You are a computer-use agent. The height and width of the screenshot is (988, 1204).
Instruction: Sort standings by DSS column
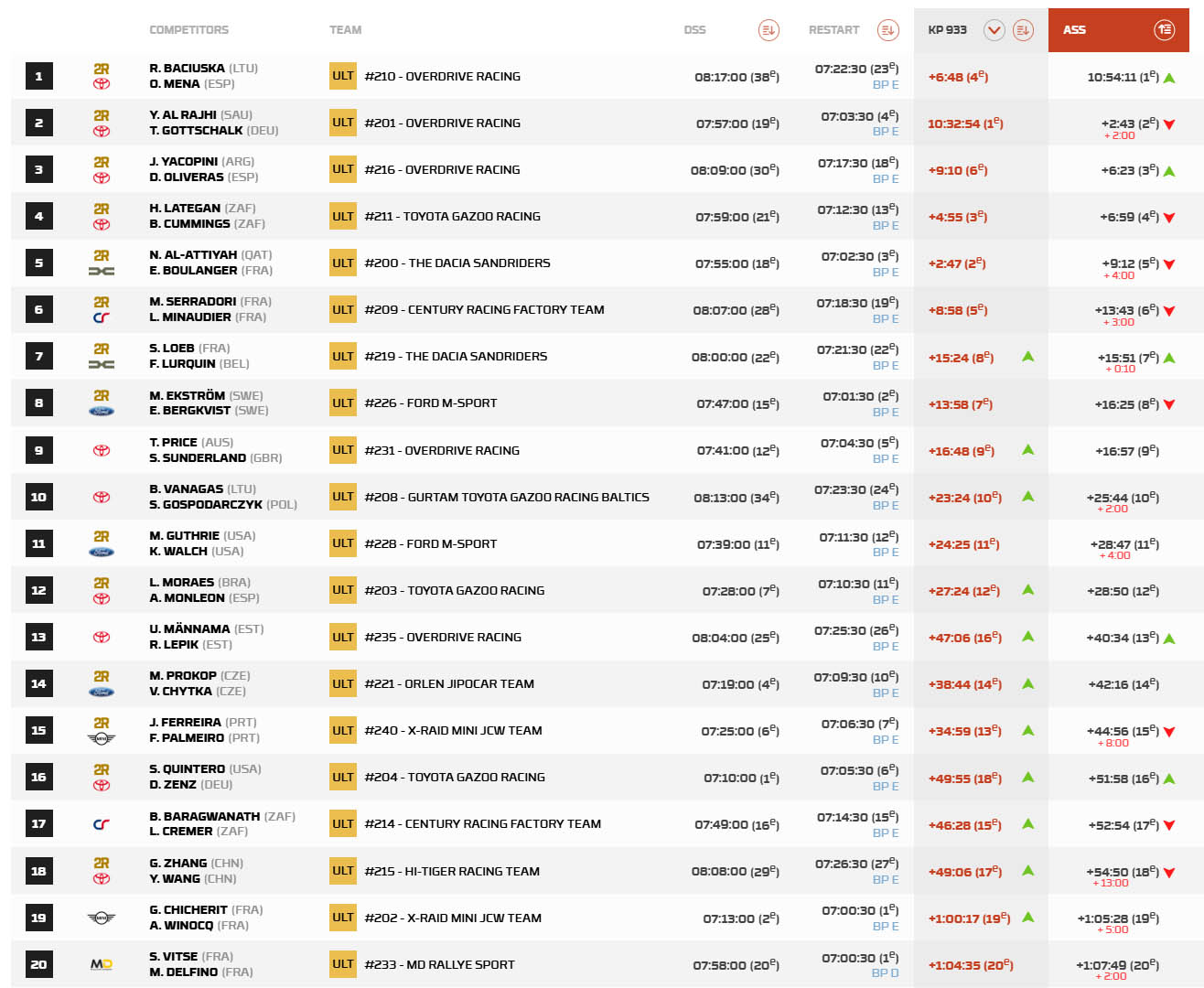click(x=769, y=30)
